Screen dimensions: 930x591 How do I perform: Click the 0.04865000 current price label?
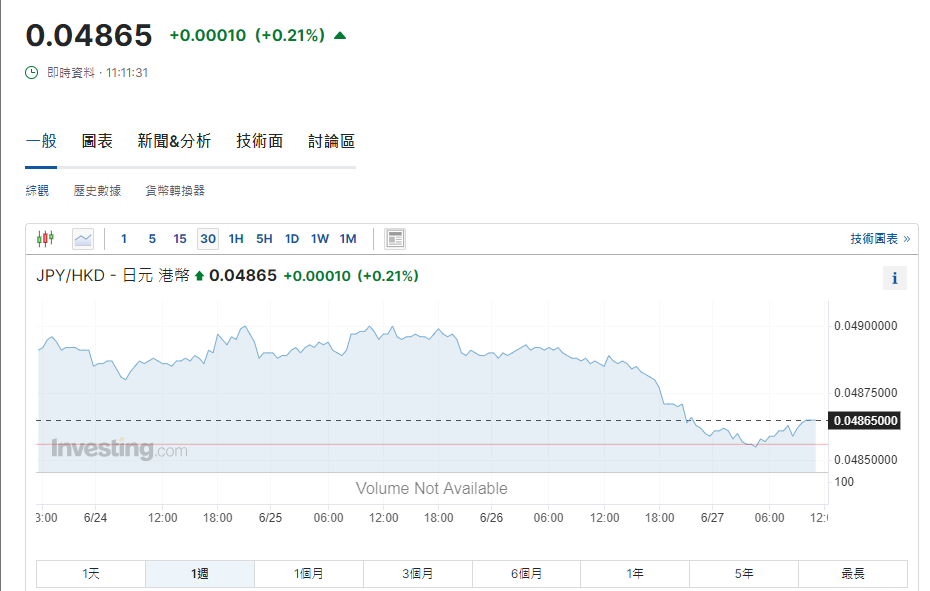coord(865,421)
